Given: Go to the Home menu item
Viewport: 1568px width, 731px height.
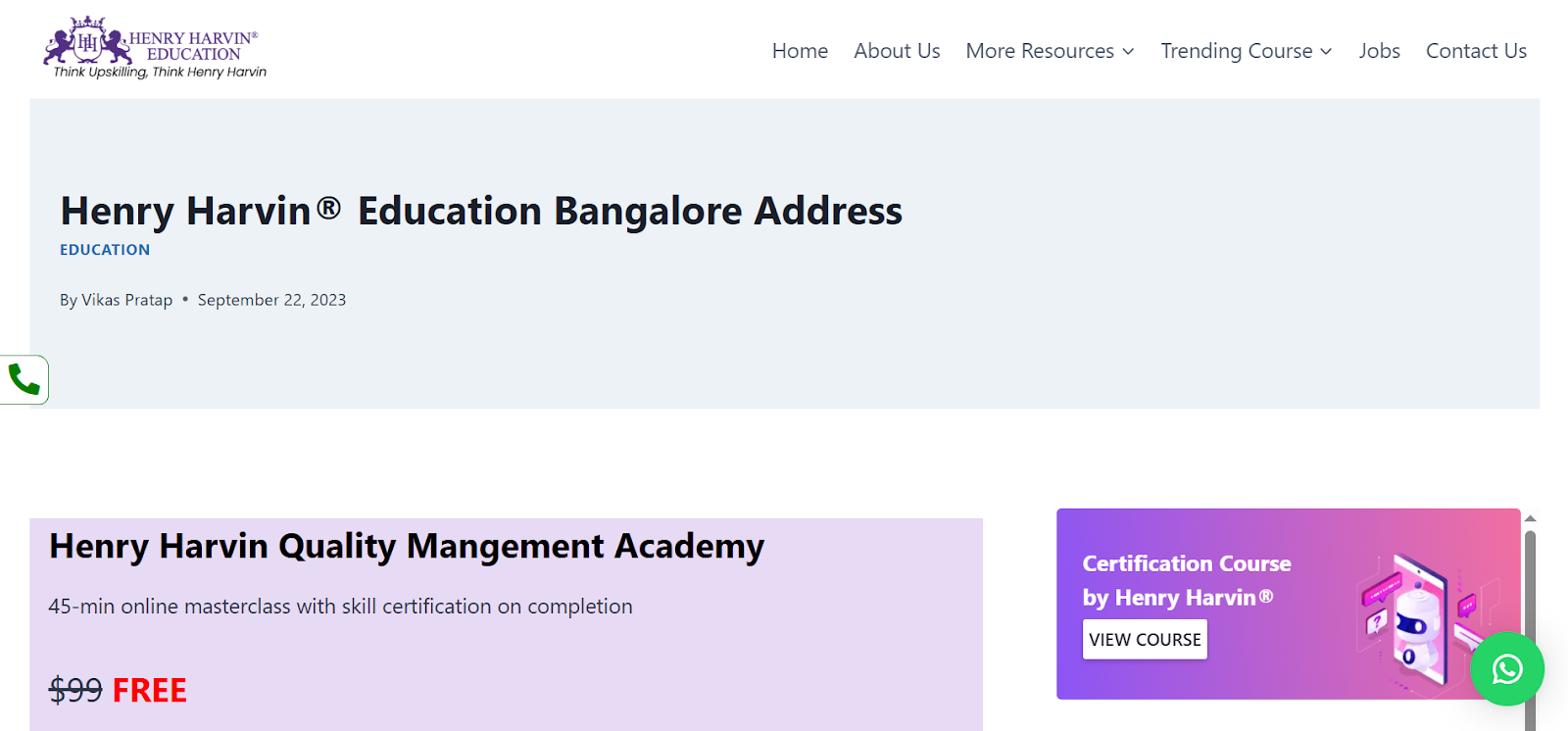Looking at the screenshot, I should click(800, 51).
